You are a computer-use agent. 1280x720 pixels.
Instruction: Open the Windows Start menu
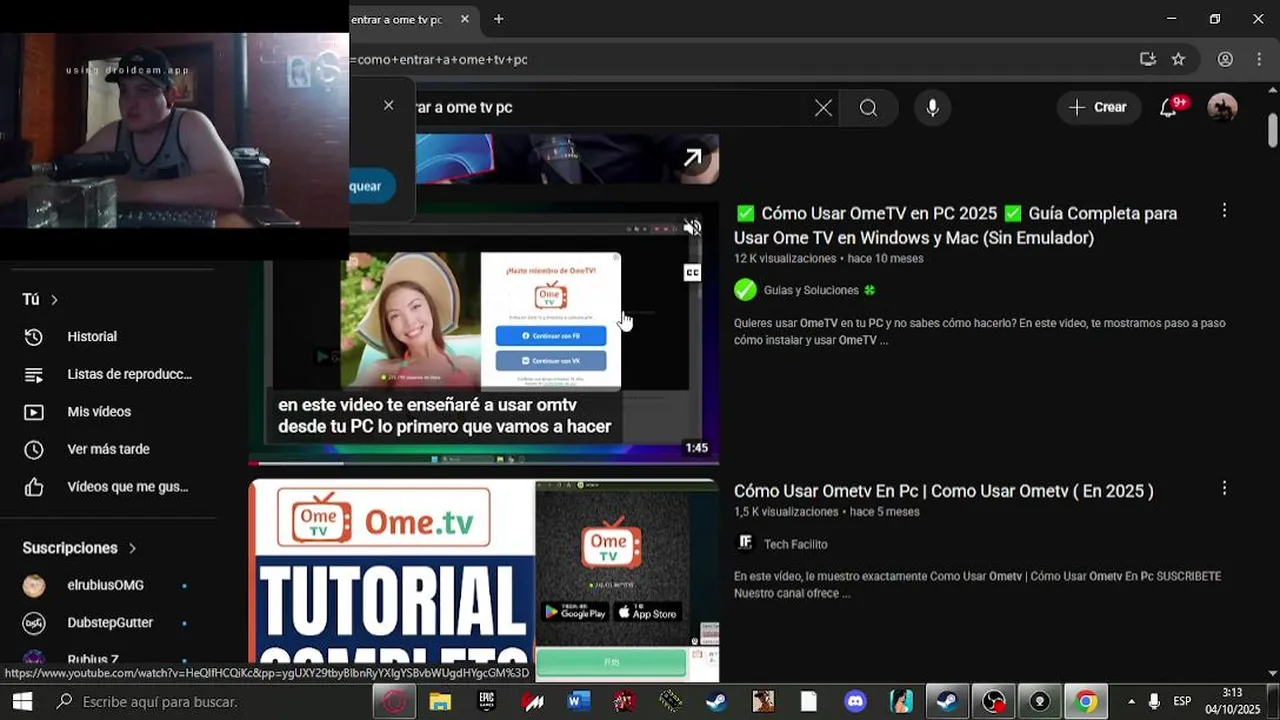[22, 702]
